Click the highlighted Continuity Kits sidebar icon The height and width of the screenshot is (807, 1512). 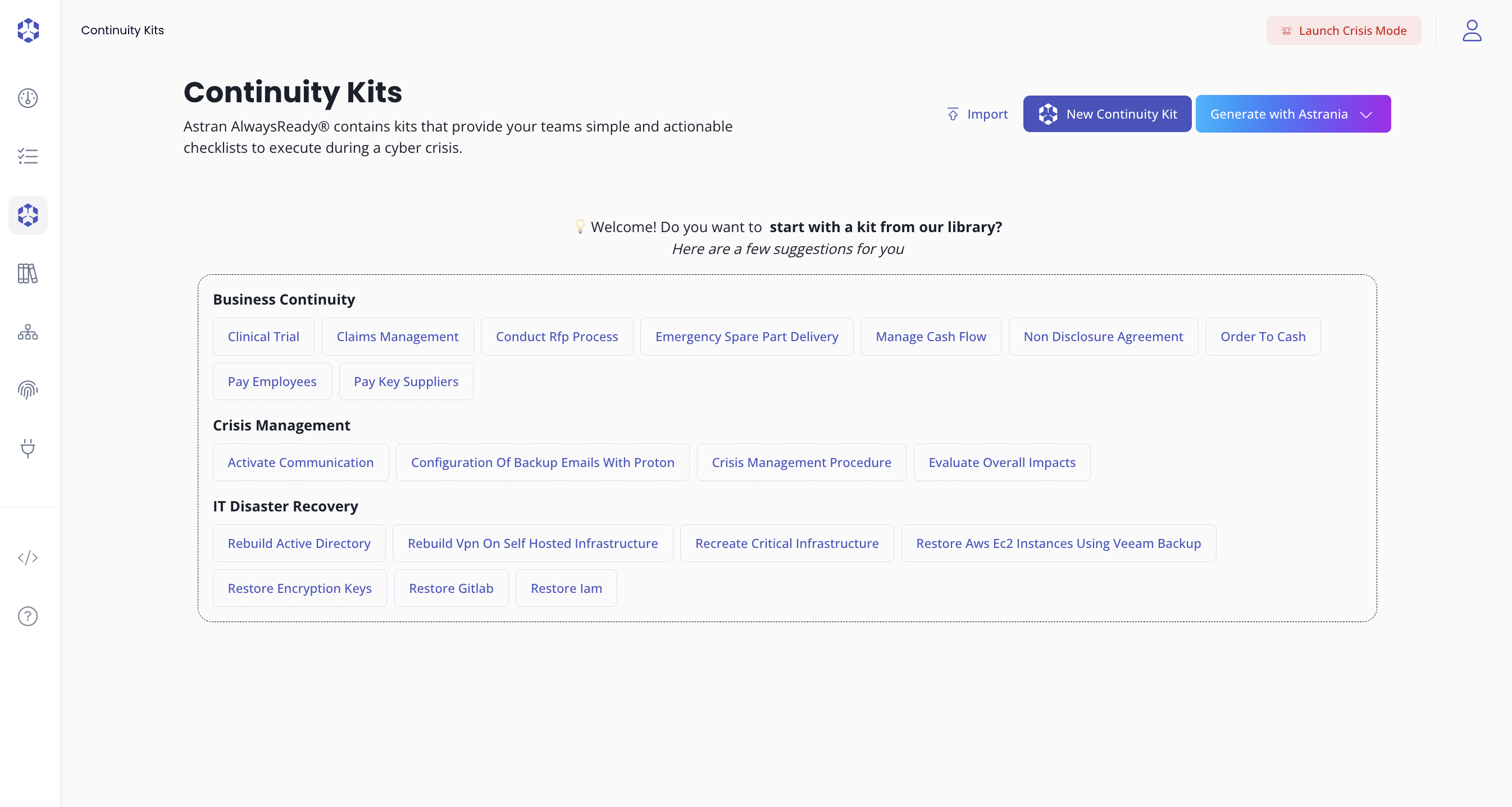pos(28,215)
